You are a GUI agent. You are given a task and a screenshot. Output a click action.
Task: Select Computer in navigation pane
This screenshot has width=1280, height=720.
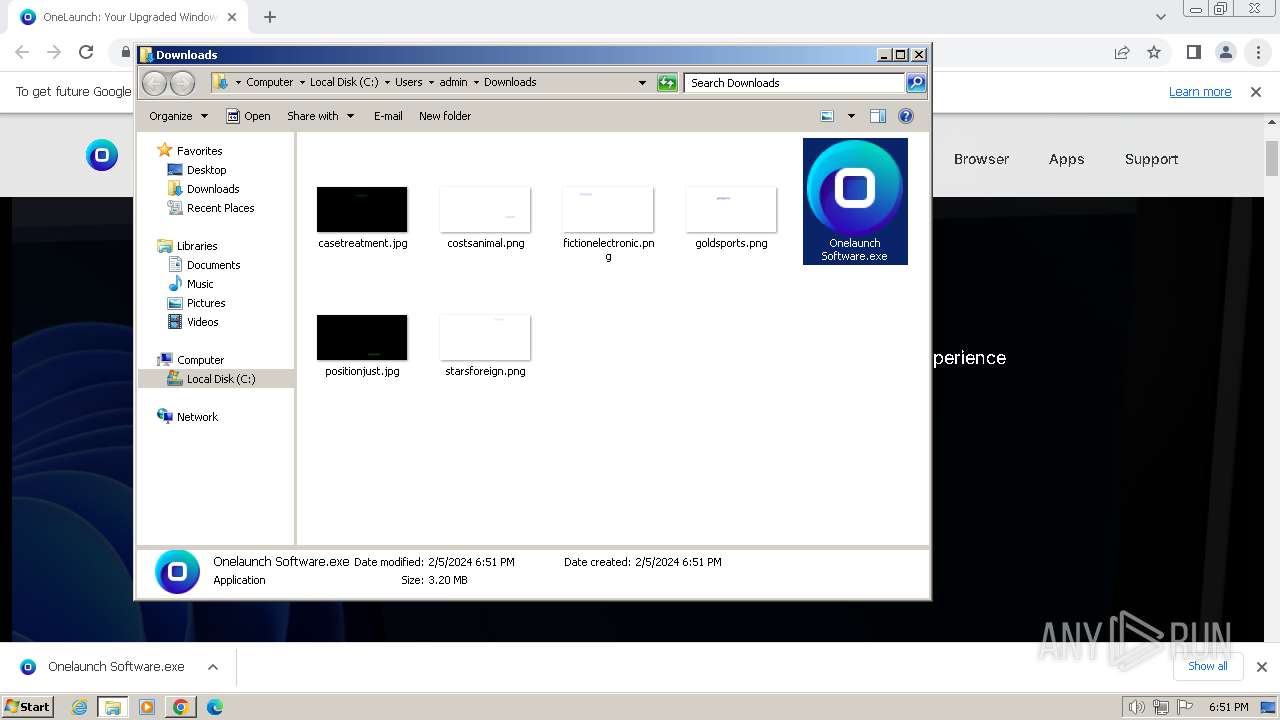tap(200, 360)
